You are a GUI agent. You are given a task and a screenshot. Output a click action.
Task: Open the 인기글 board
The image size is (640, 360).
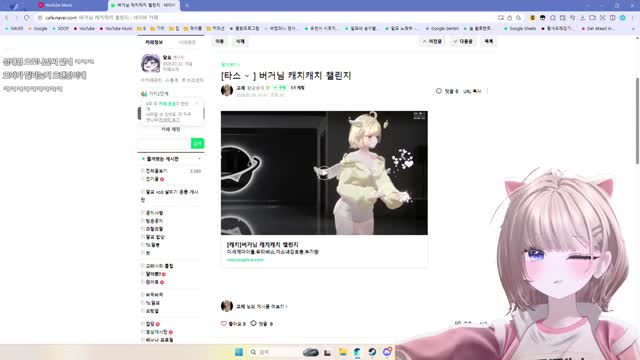point(152,179)
